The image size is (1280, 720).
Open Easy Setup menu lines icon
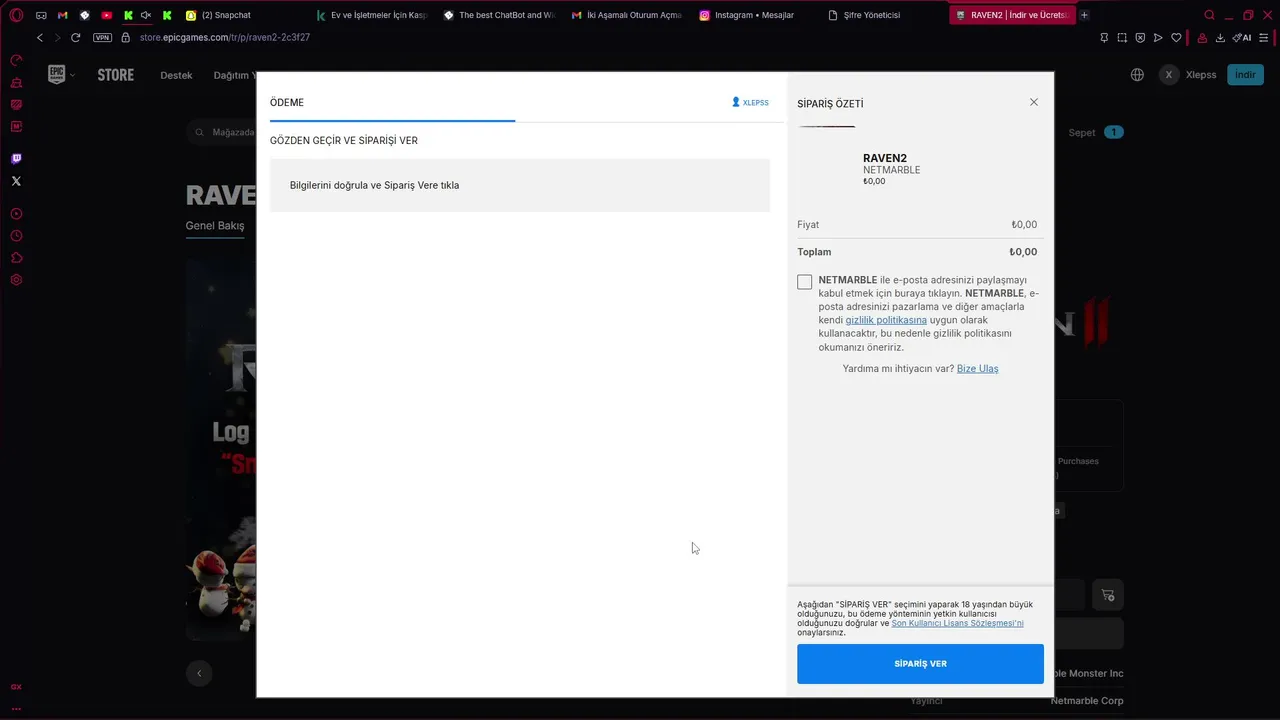pyautogui.click(x=1265, y=37)
